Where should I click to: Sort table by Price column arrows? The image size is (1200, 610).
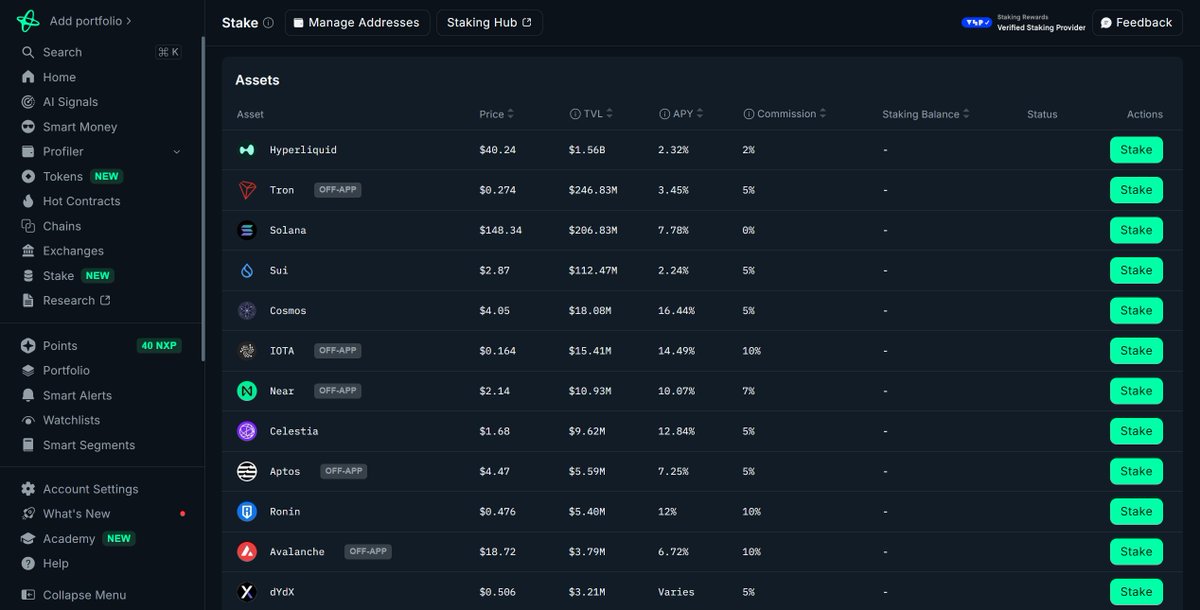point(511,114)
